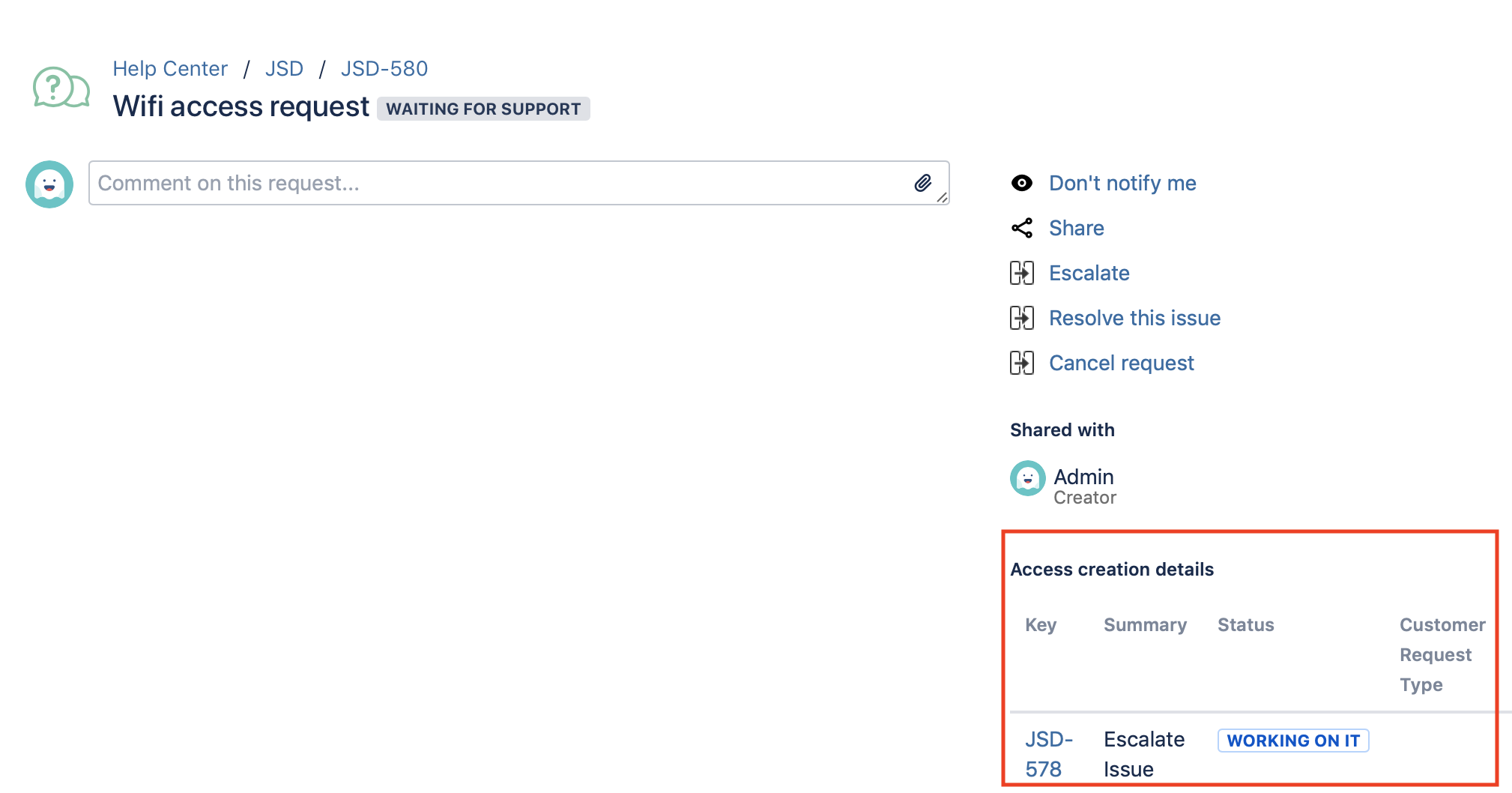1512x793 pixels.
Task: Open linked issue JSD-578
Action: click(x=1049, y=753)
